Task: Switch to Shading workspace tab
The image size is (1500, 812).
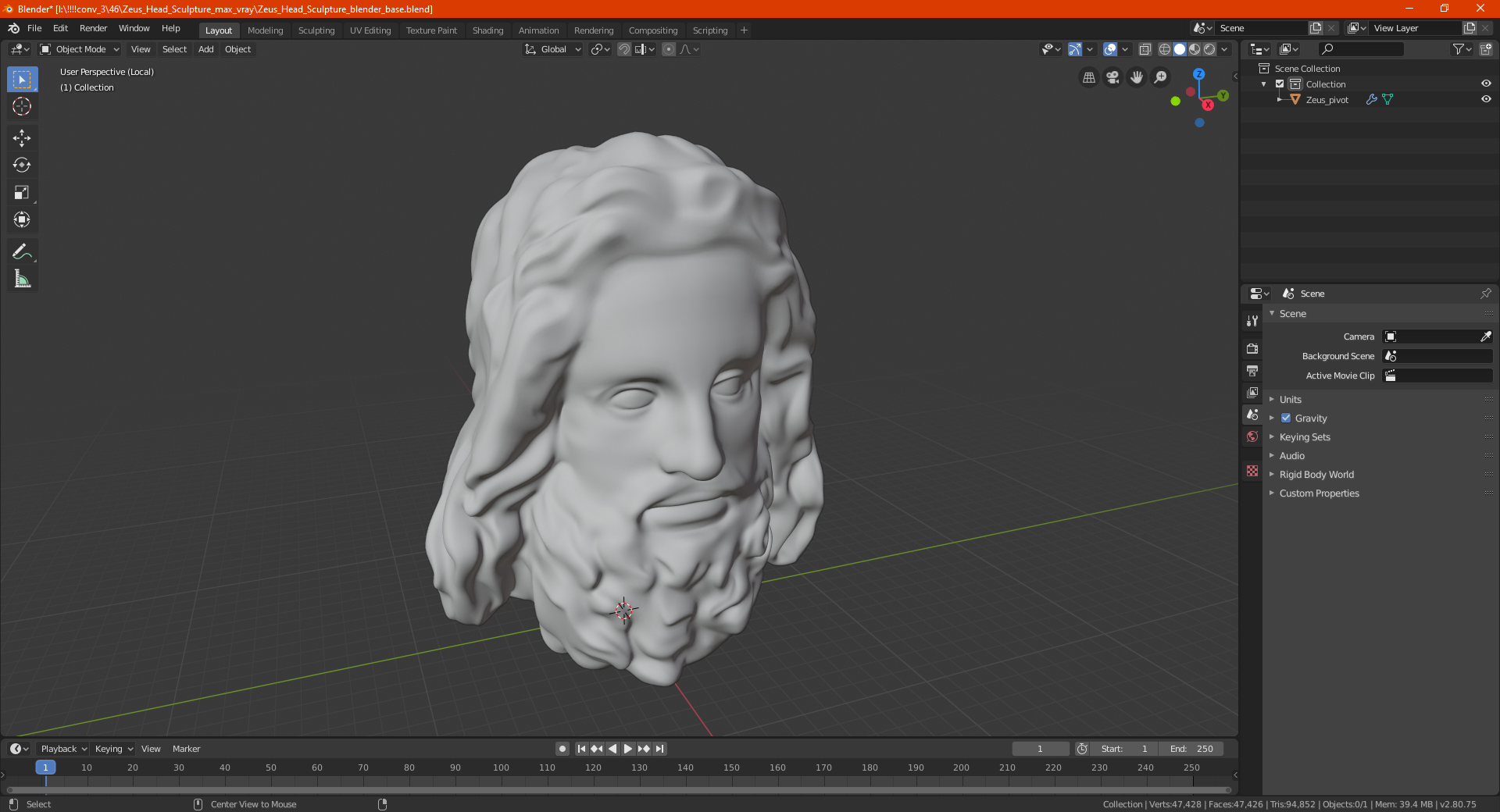Action: click(x=487, y=30)
